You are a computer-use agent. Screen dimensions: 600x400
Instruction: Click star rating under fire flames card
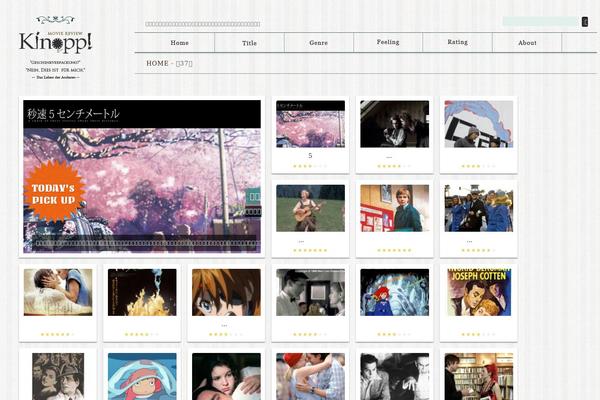tap(142, 335)
